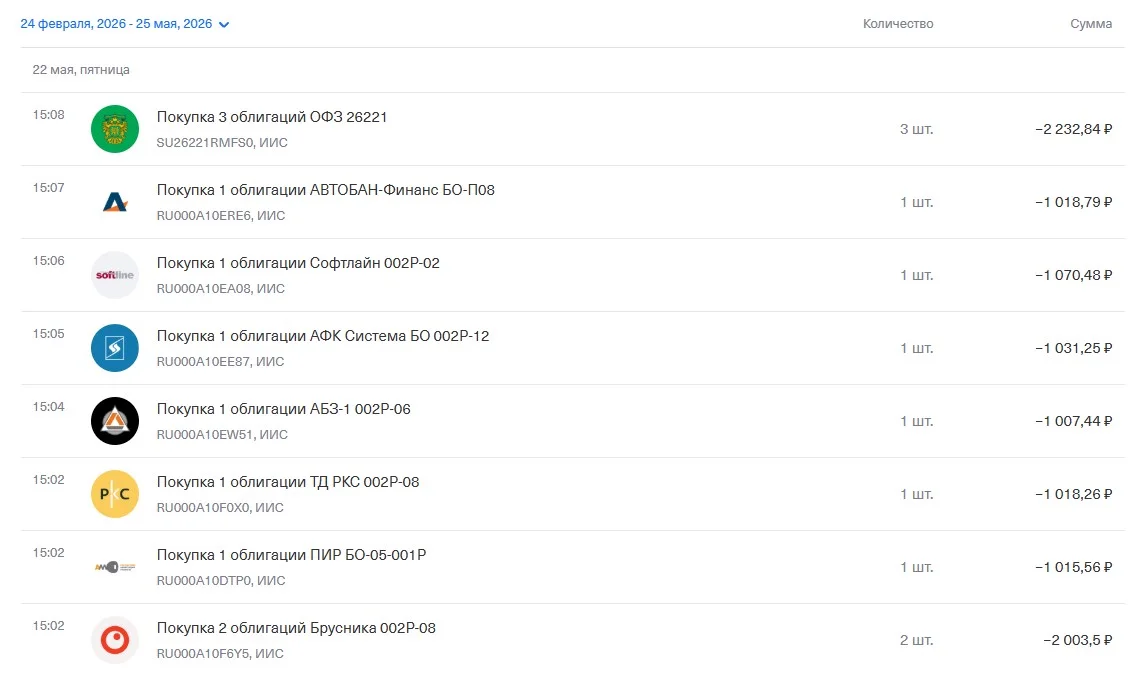Screen dimensions: 1128x673
Task: Click the red Брусника circle logo icon
Action: click(x=115, y=640)
